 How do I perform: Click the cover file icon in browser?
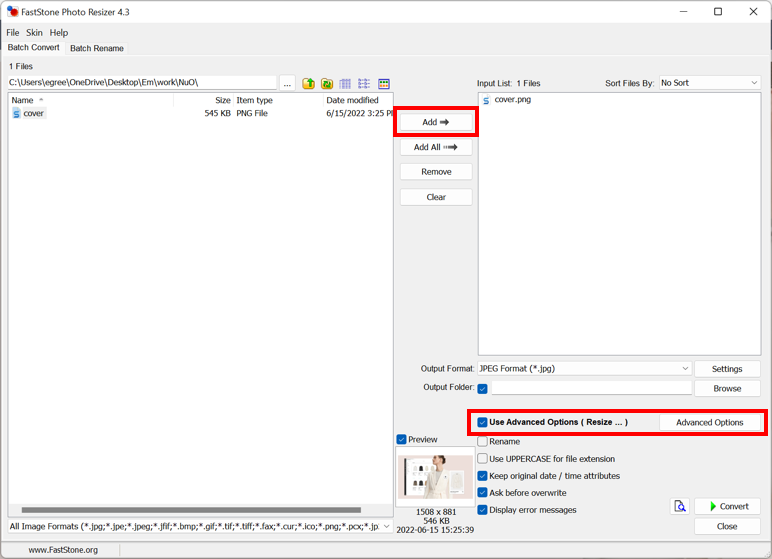pyautogui.click(x=16, y=114)
